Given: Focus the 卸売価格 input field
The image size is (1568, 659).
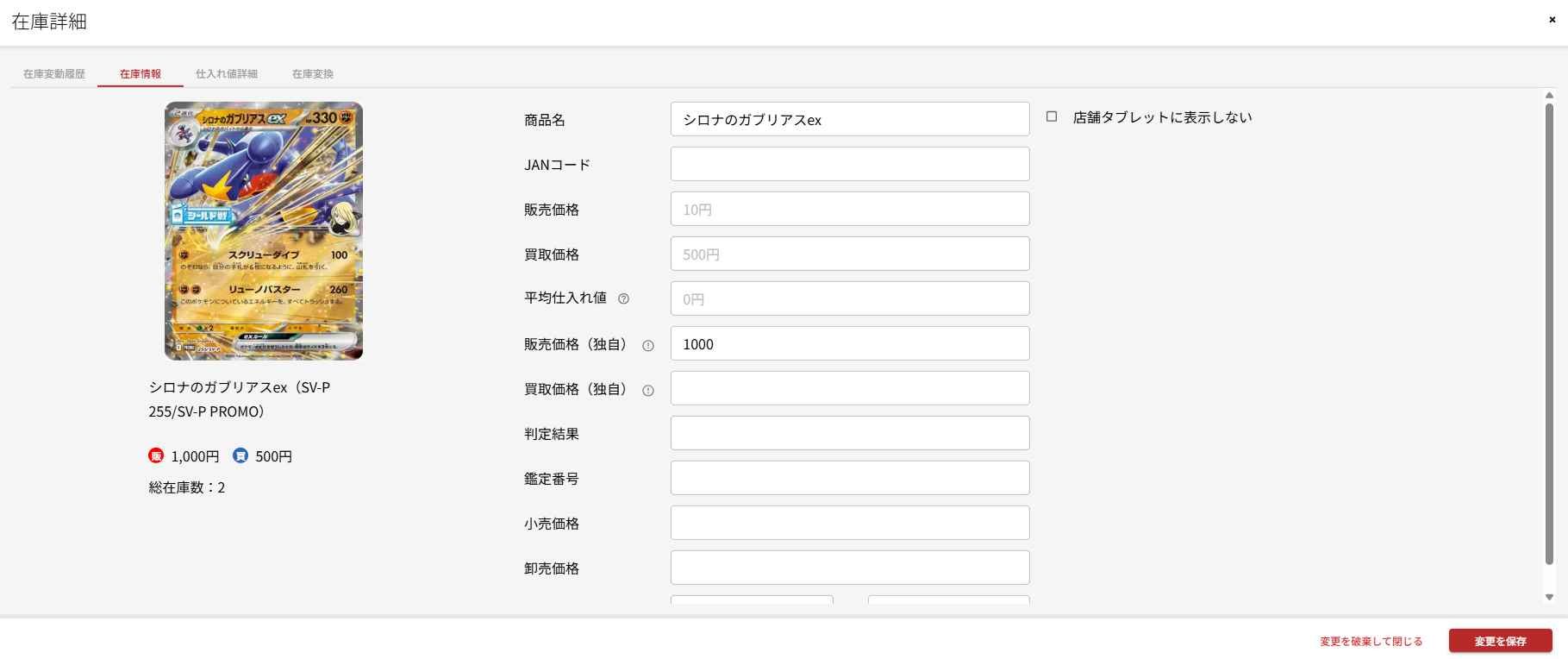Looking at the screenshot, I should tap(850, 568).
